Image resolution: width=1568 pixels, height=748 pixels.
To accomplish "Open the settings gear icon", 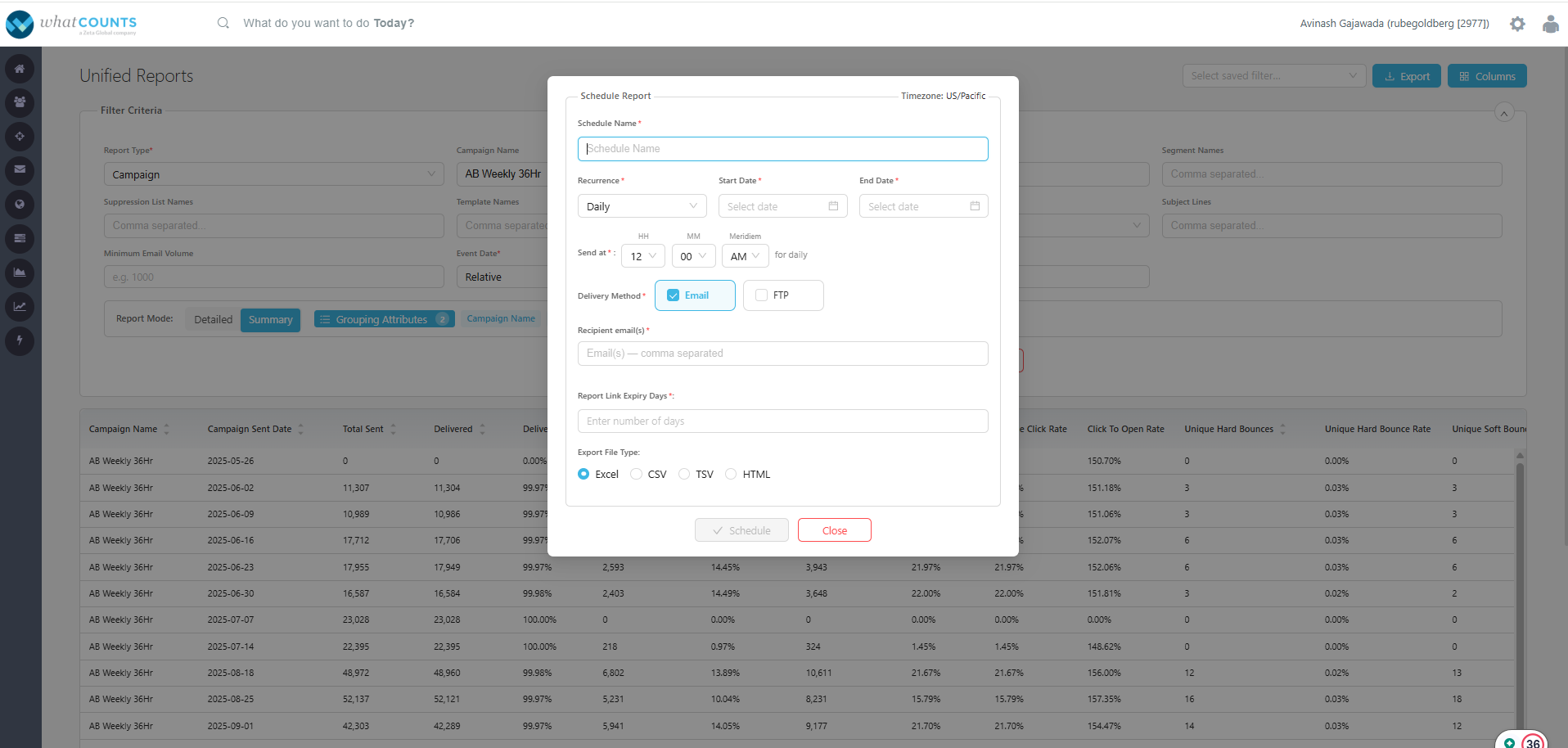I will point(1517,24).
